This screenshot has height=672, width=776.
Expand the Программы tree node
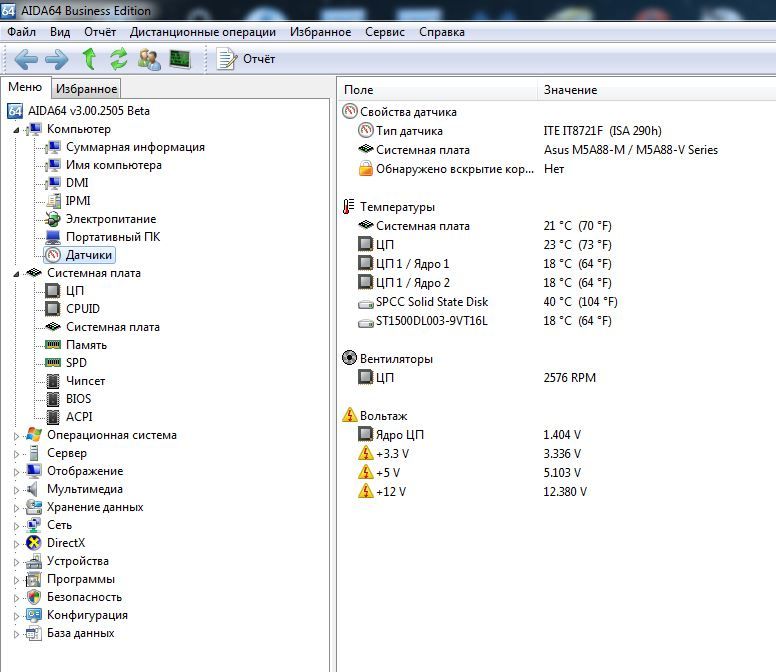16,580
